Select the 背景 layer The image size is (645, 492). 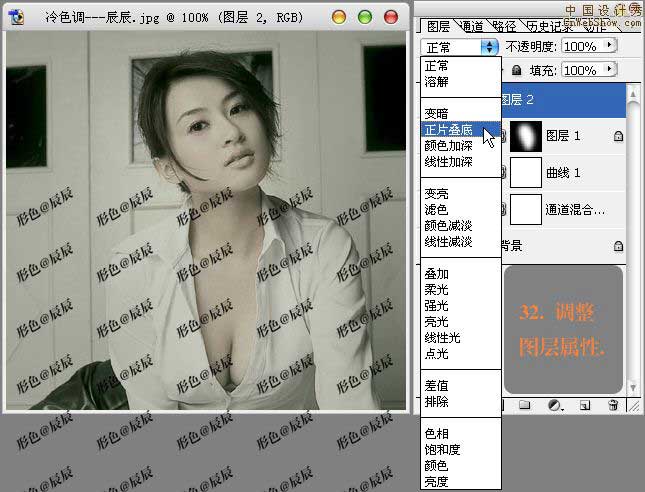pos(564,246)
